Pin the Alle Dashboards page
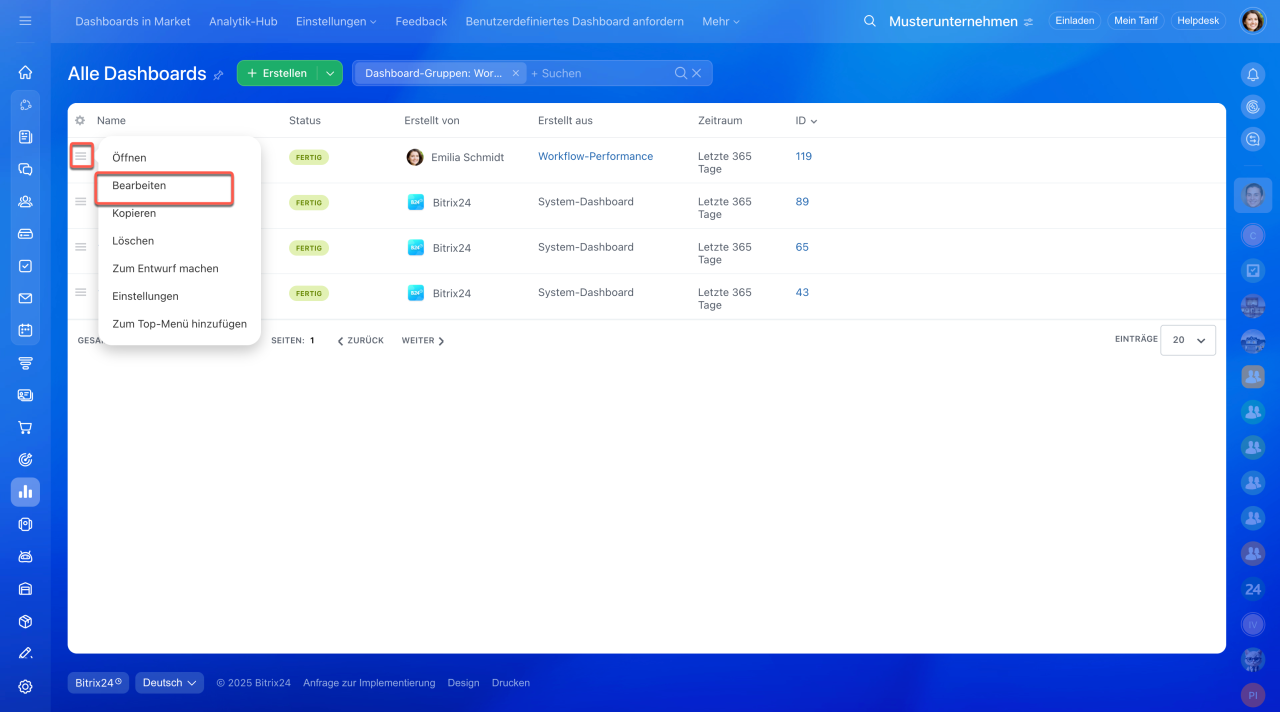The width and height of the screenshot is (1280, 712). coord(218,75)
